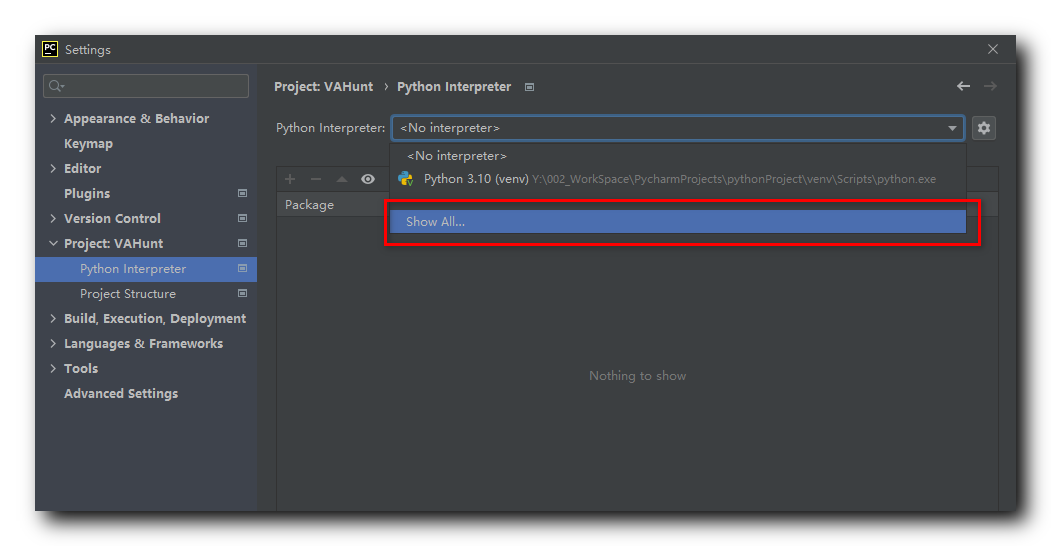Click the uninstall package minus icon
Image resolution: width=1051 pixels, height=546 pixels.
coord(316,179)
